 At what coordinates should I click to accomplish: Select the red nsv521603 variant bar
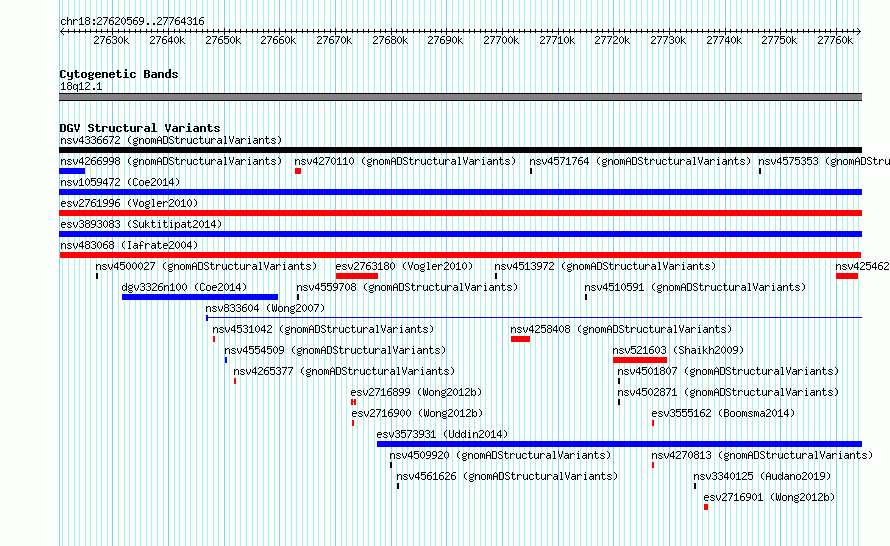coord(640,360)
